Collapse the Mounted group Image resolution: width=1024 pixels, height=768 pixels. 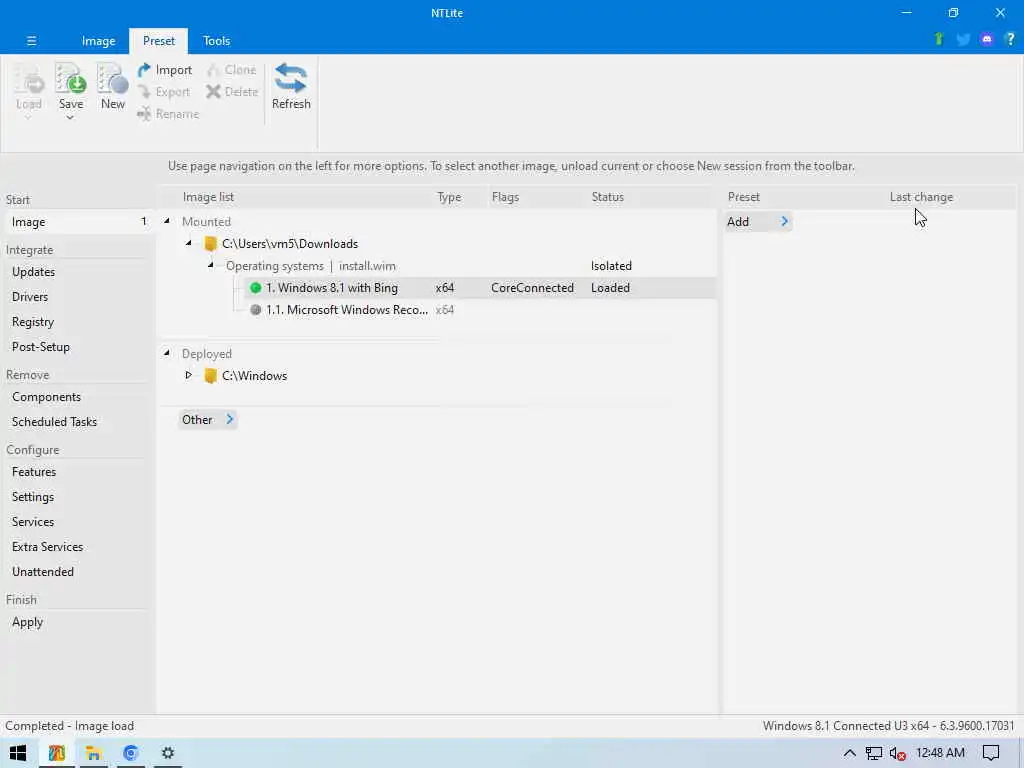pyautogui.click(x=167, y=221)
